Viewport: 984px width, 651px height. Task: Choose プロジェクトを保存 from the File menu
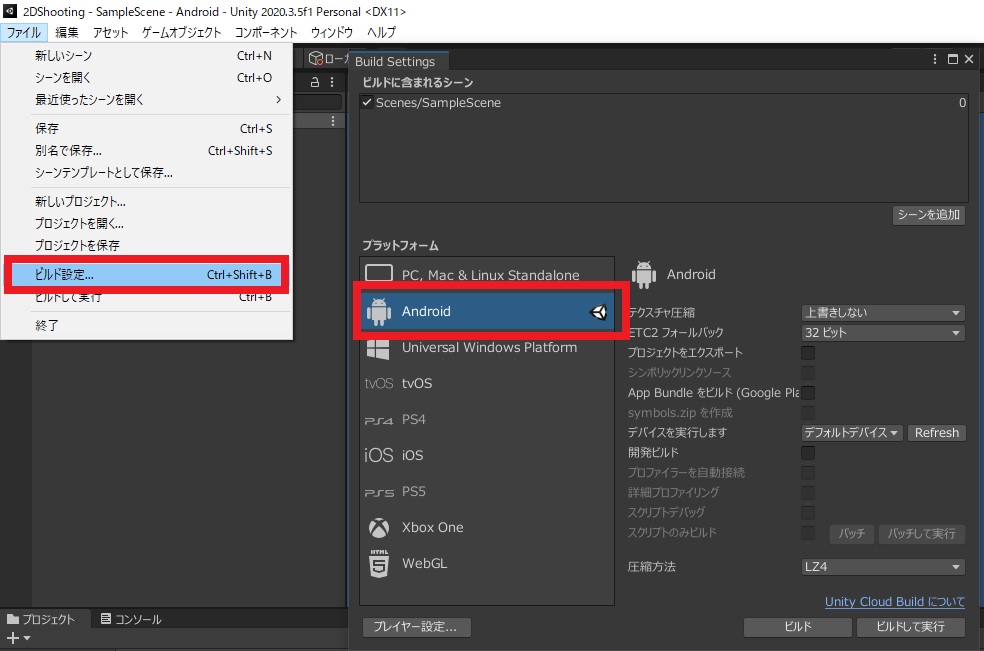(x=147, y=245)
